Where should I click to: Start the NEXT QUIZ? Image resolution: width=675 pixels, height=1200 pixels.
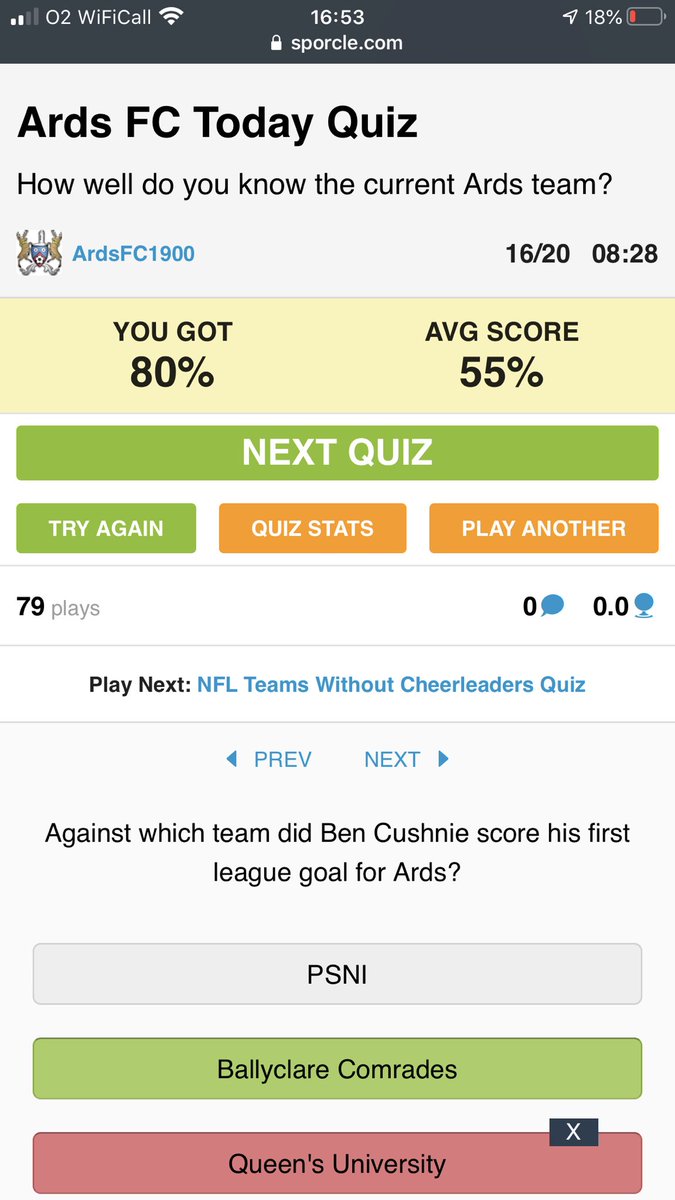pyautogui.click(x=337, y=453)
